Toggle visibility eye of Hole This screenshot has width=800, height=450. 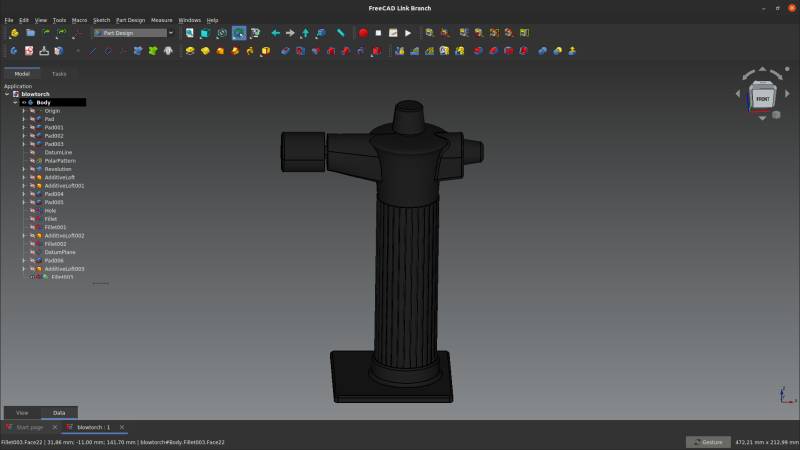[x=32, y=211]
